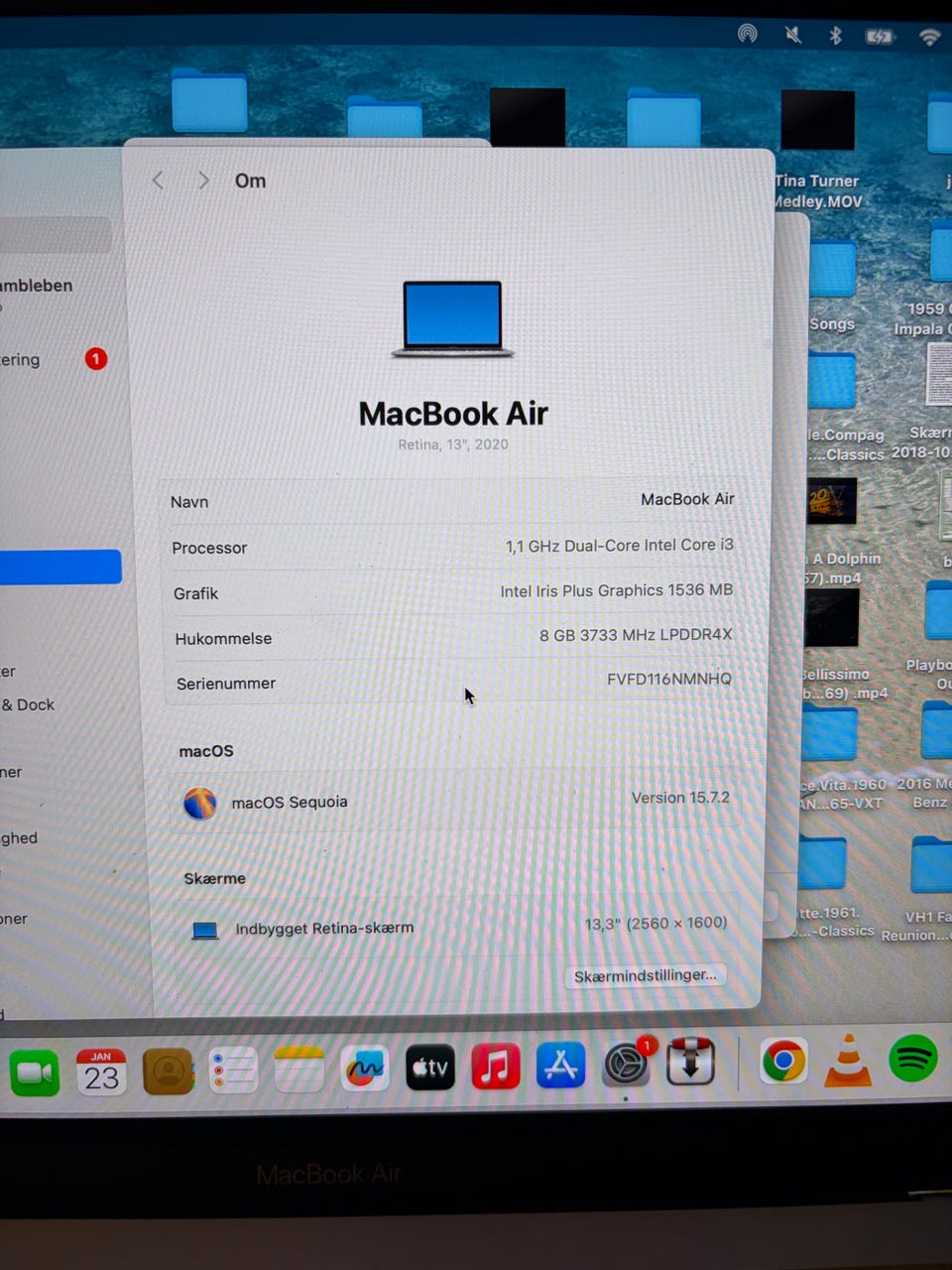Image resolution: width=952 pixels, height=1270 pixels.
Task: Launch Google Chrome from the Dock
Action: point(783,1062)
